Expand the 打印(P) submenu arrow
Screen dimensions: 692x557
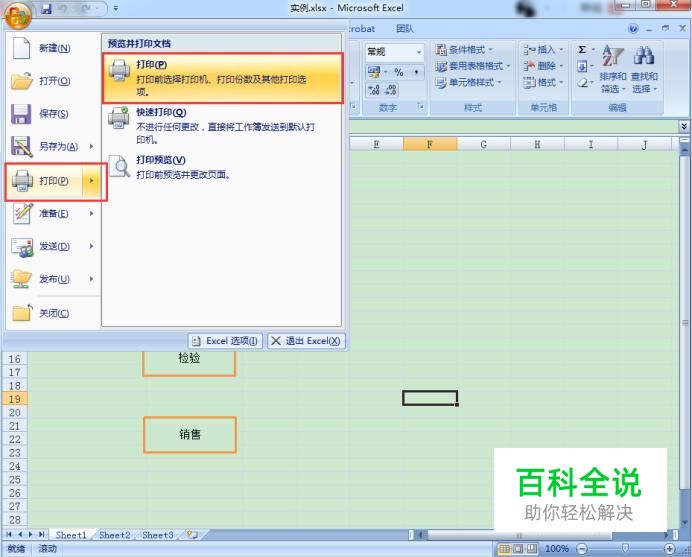pos(92,181)
